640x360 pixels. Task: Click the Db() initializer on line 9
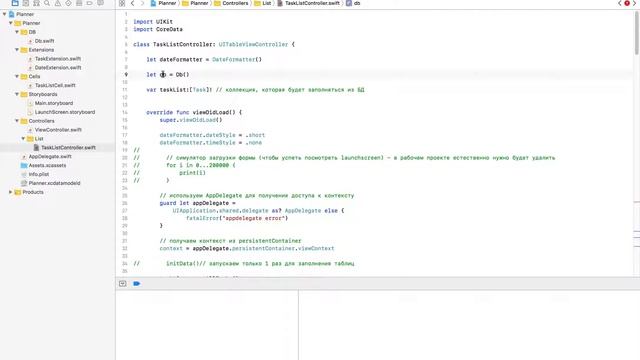tap(182, 74)
